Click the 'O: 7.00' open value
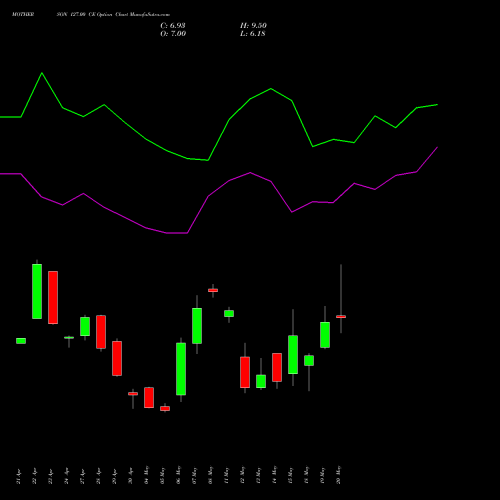500x500 pixels. coord(173,34)
